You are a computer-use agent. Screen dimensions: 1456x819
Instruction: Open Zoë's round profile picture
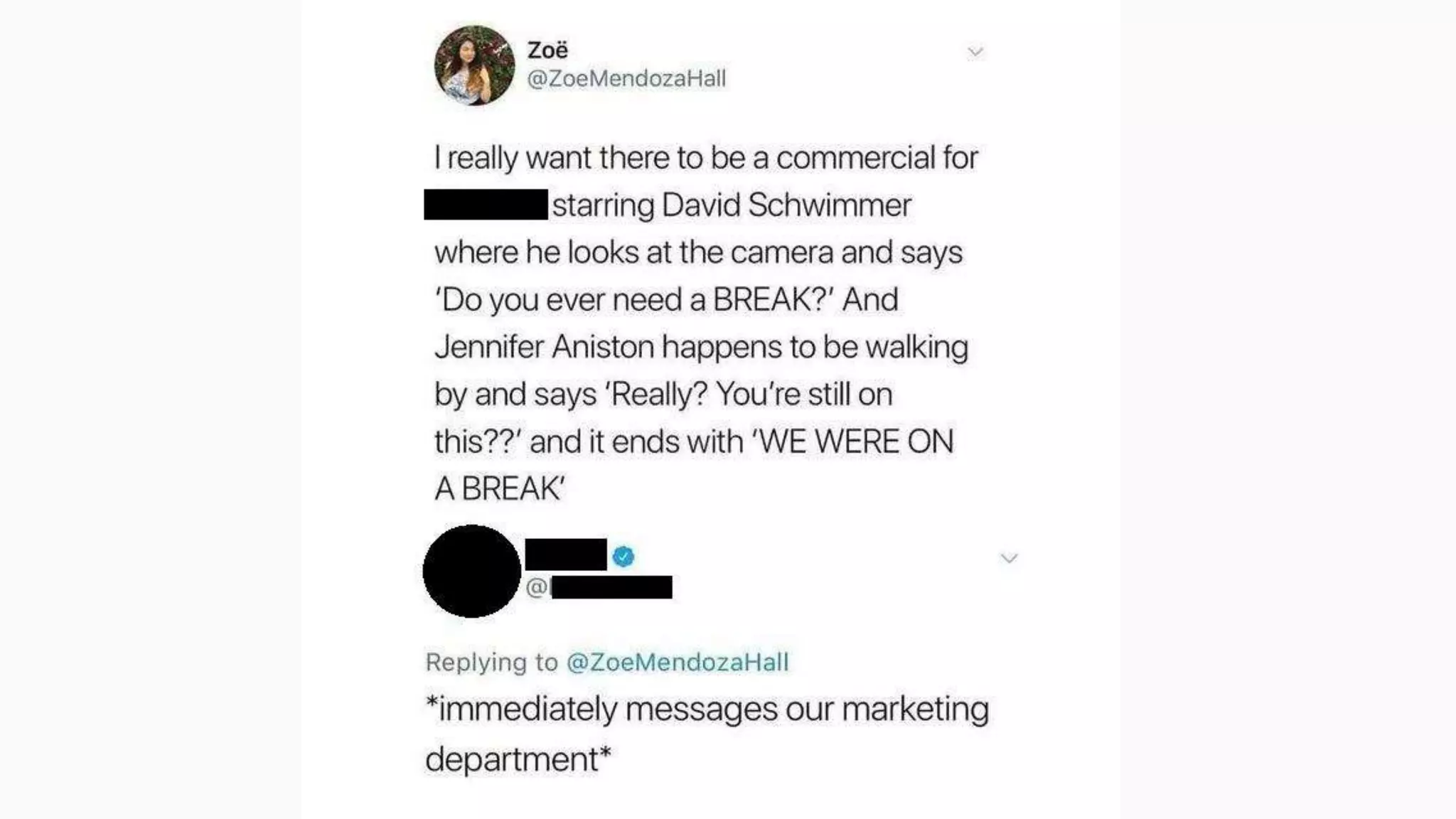tap(474, 65)
